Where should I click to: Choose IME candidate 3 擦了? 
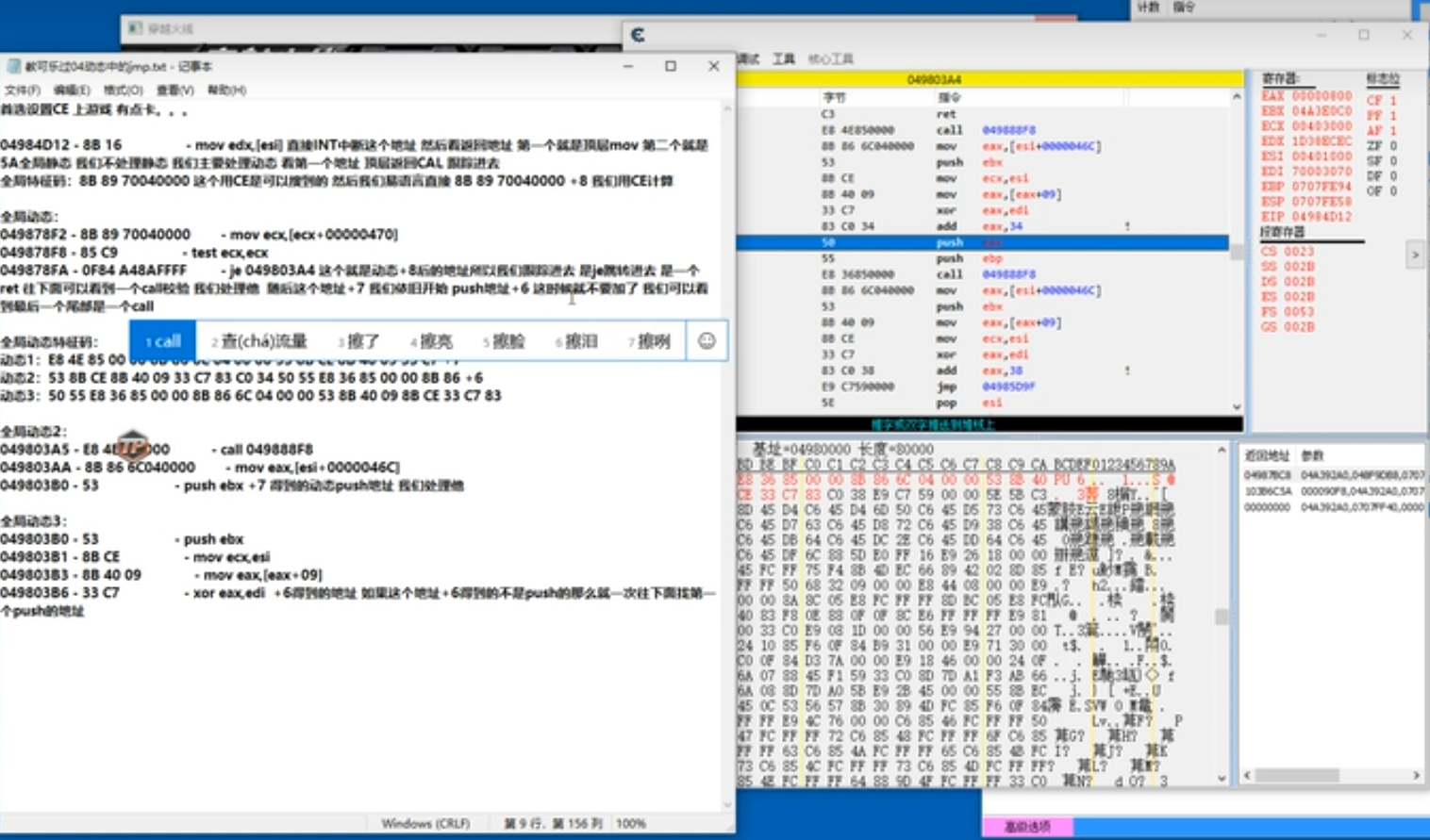358,341
